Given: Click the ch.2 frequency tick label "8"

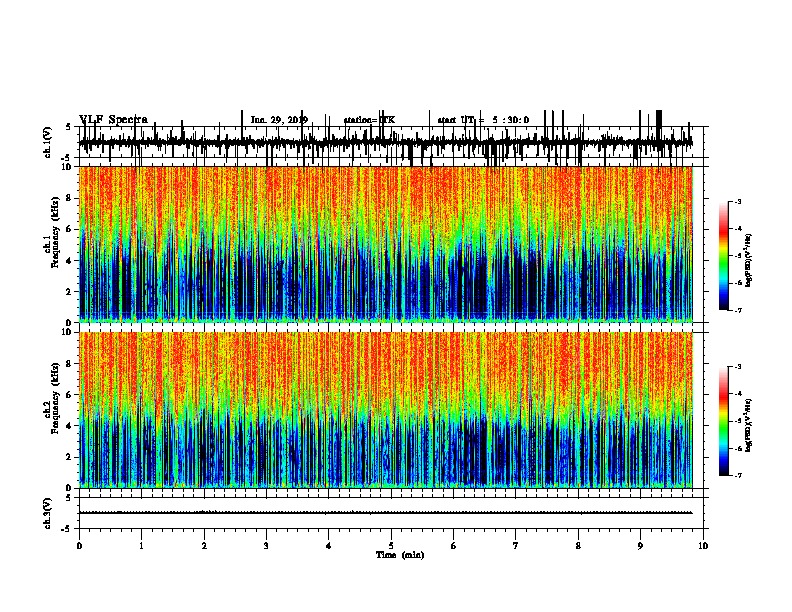Looking at the screenshot, I should 69,363.
